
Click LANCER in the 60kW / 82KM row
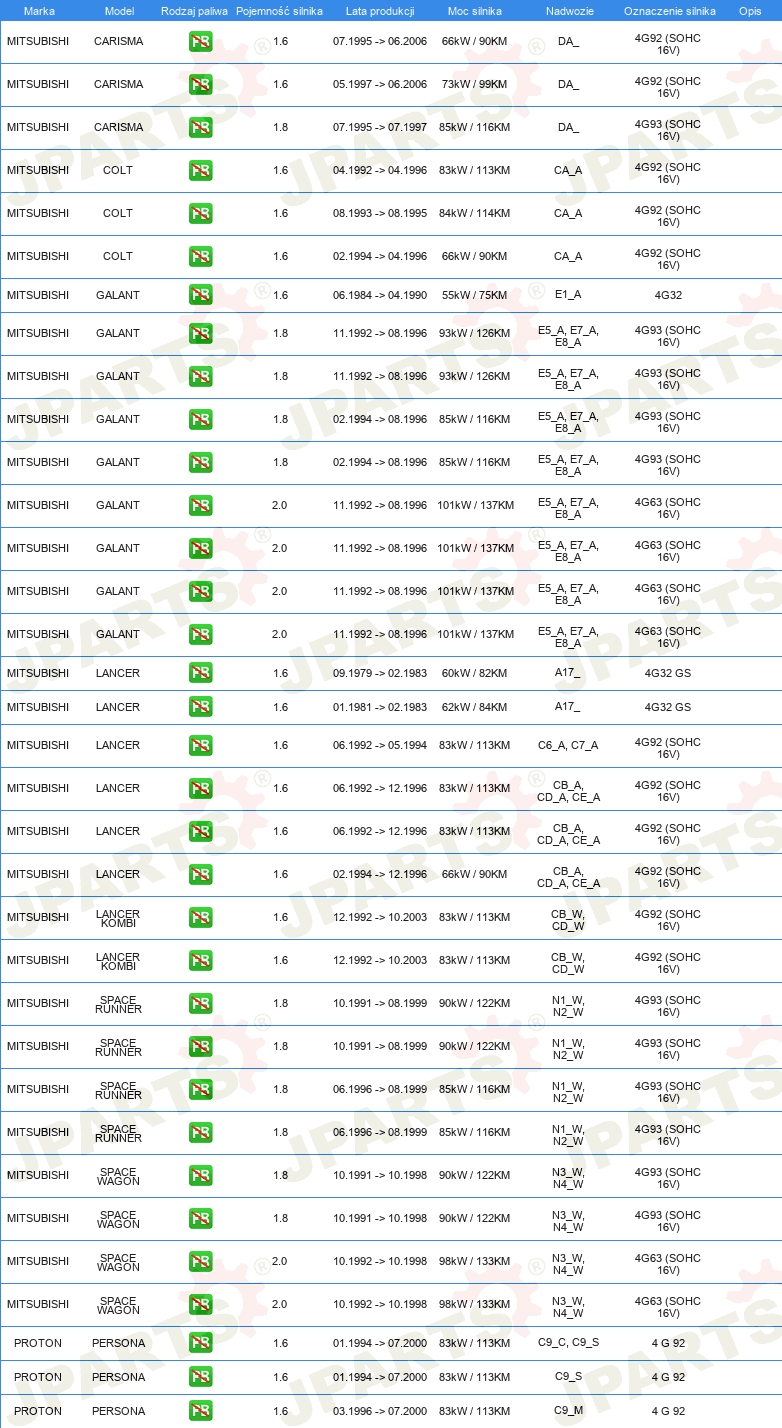click(x=118, y=673)
